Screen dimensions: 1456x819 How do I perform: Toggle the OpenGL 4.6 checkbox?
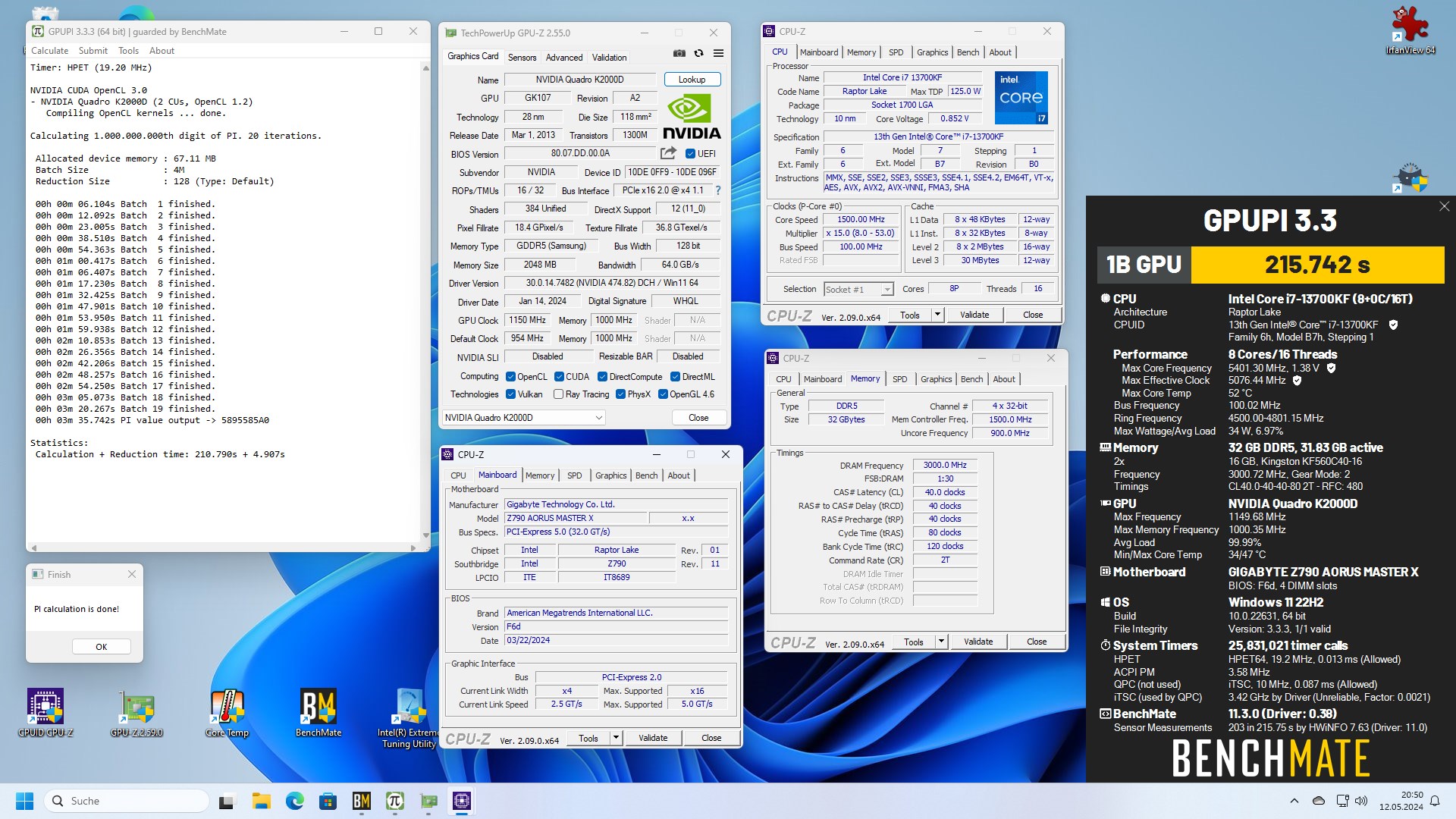[663, 394]
